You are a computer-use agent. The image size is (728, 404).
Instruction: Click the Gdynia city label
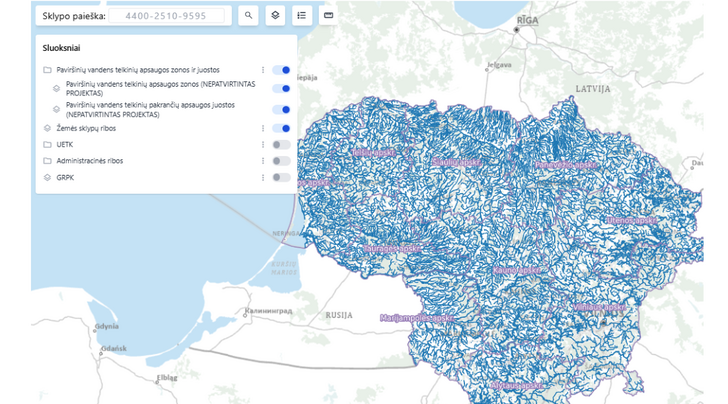pyautogui.click(x=107, y=326)
